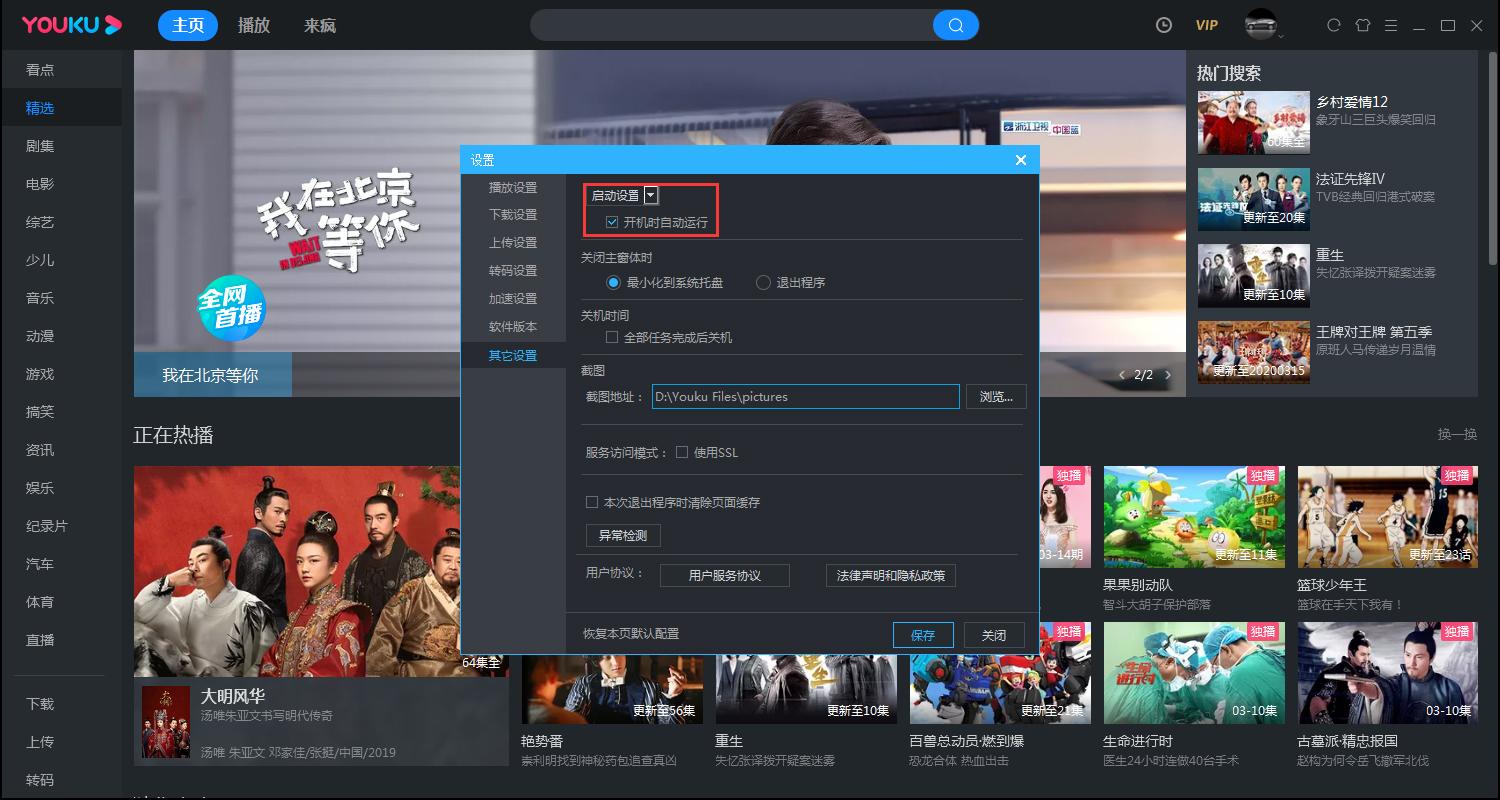Image resolution: width=1500 pixels, height=800 pixels.
Task: Check 本次退出程序时清除页面缓存
Action: point(592,502)
